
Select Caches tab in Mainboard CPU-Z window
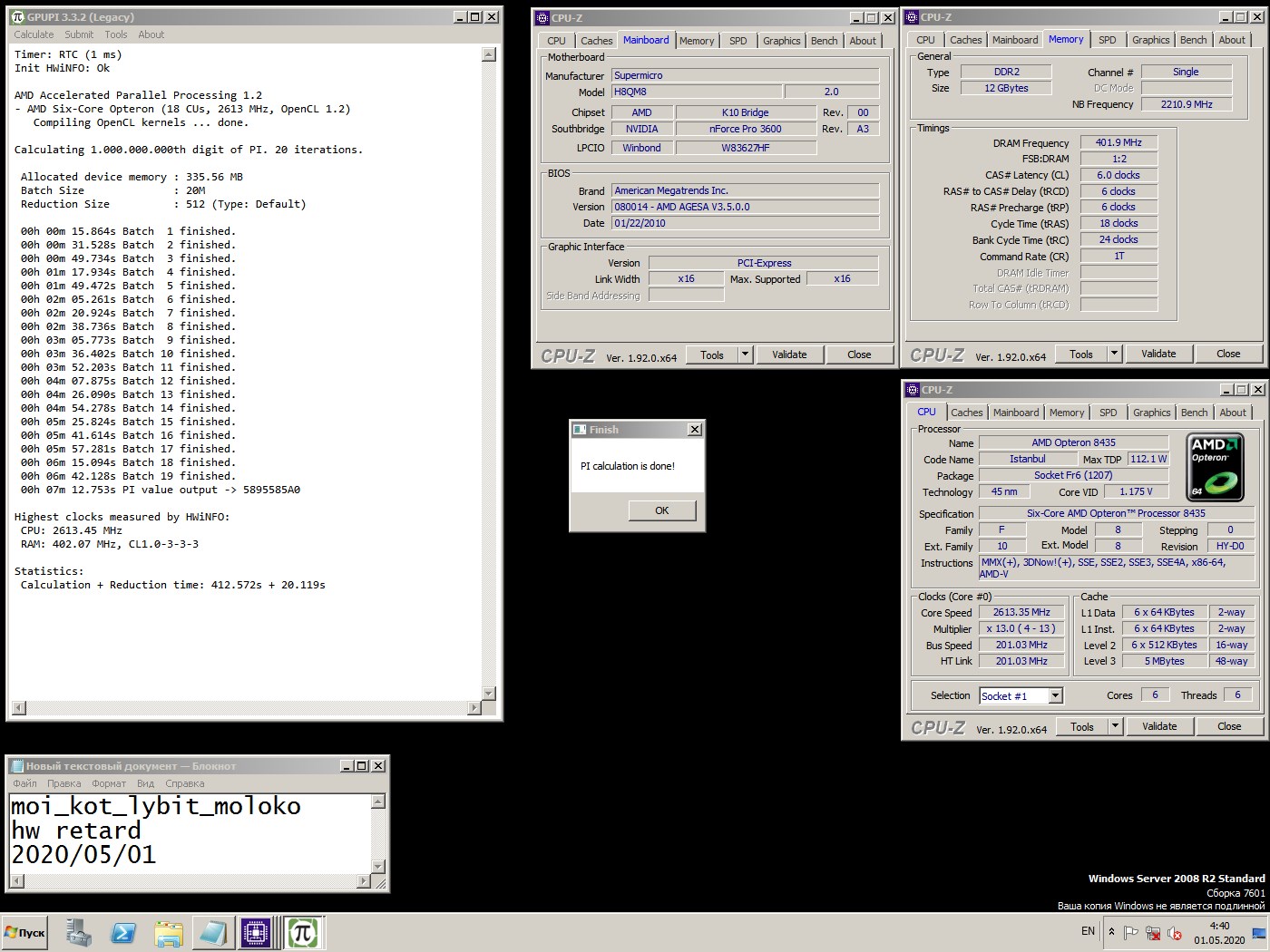[x=597, y=41]
